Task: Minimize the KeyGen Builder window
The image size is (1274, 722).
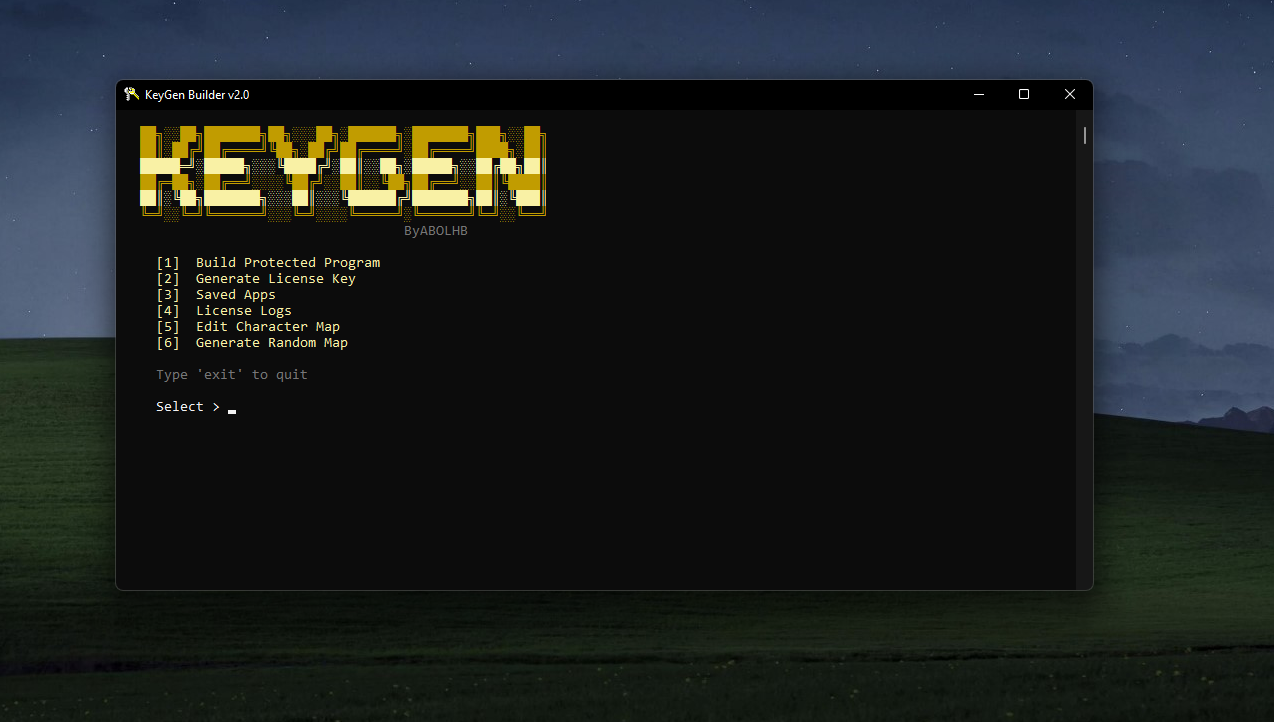Action: coord(978,94)
